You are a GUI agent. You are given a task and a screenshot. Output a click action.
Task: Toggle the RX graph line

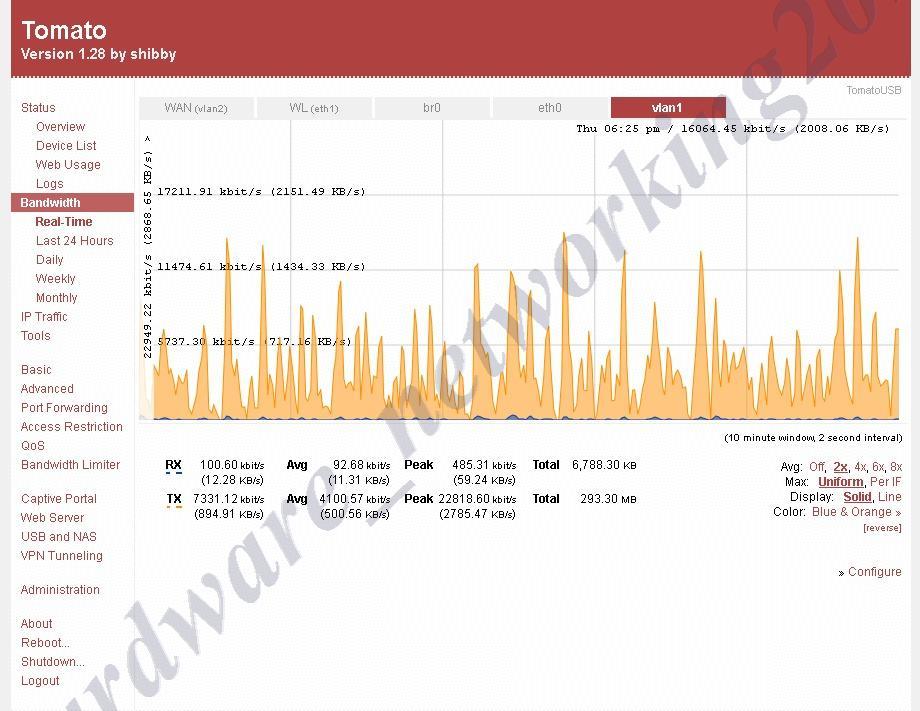tap(173, 465)
